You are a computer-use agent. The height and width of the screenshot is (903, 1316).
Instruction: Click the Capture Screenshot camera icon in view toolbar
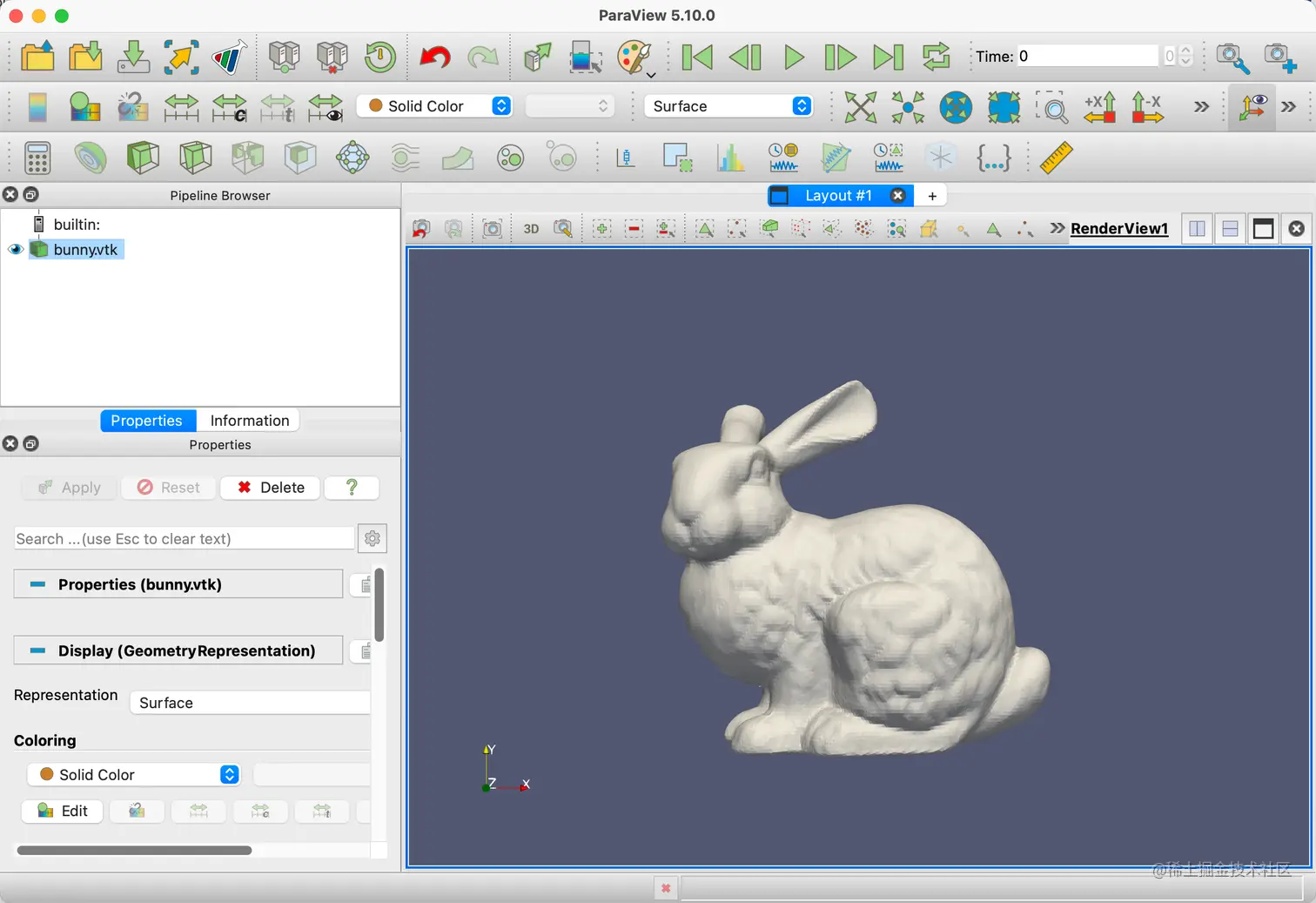pyautogui.click(x=492, y=229)
